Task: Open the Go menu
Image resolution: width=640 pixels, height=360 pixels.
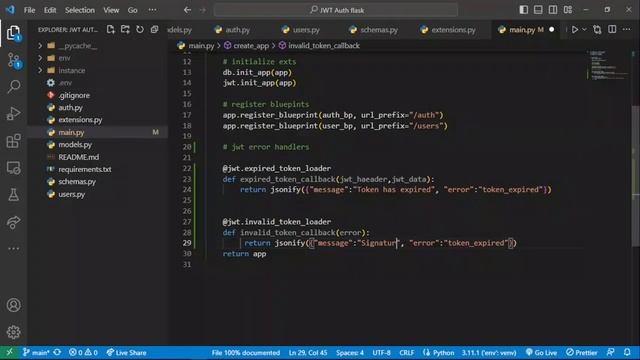Action: coord(132,10)
